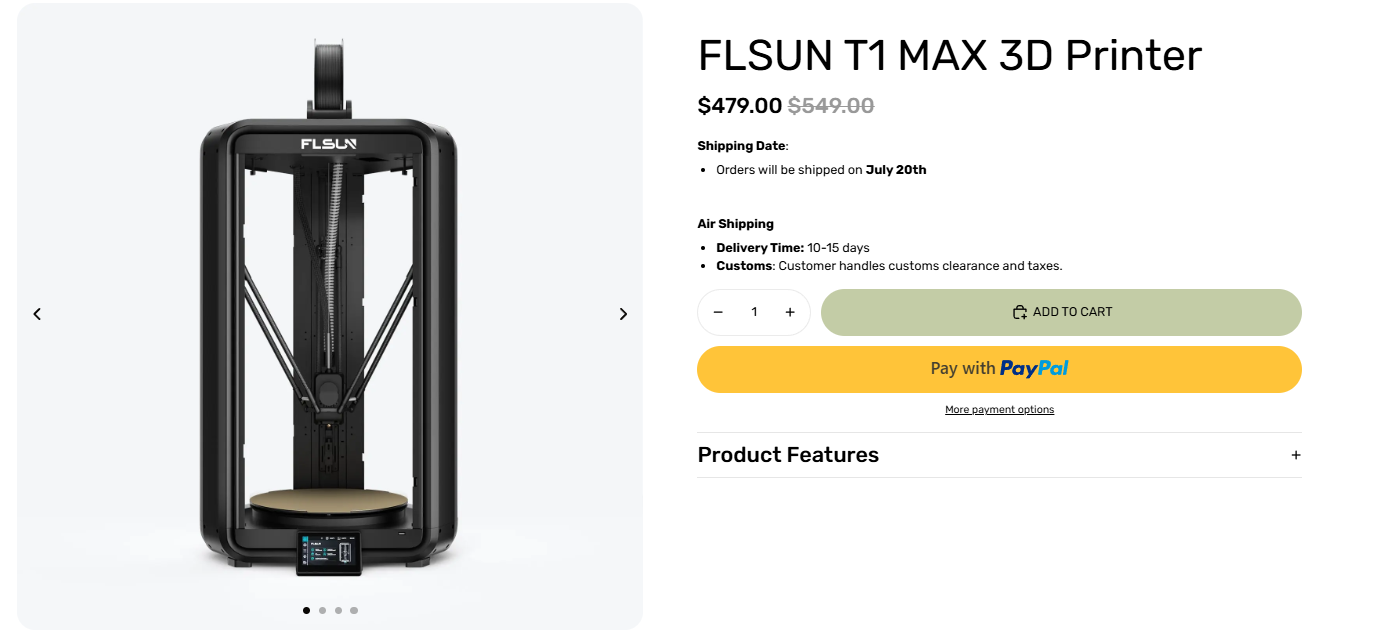
Task: Click the previous image arrow
Action: [37, 314]
